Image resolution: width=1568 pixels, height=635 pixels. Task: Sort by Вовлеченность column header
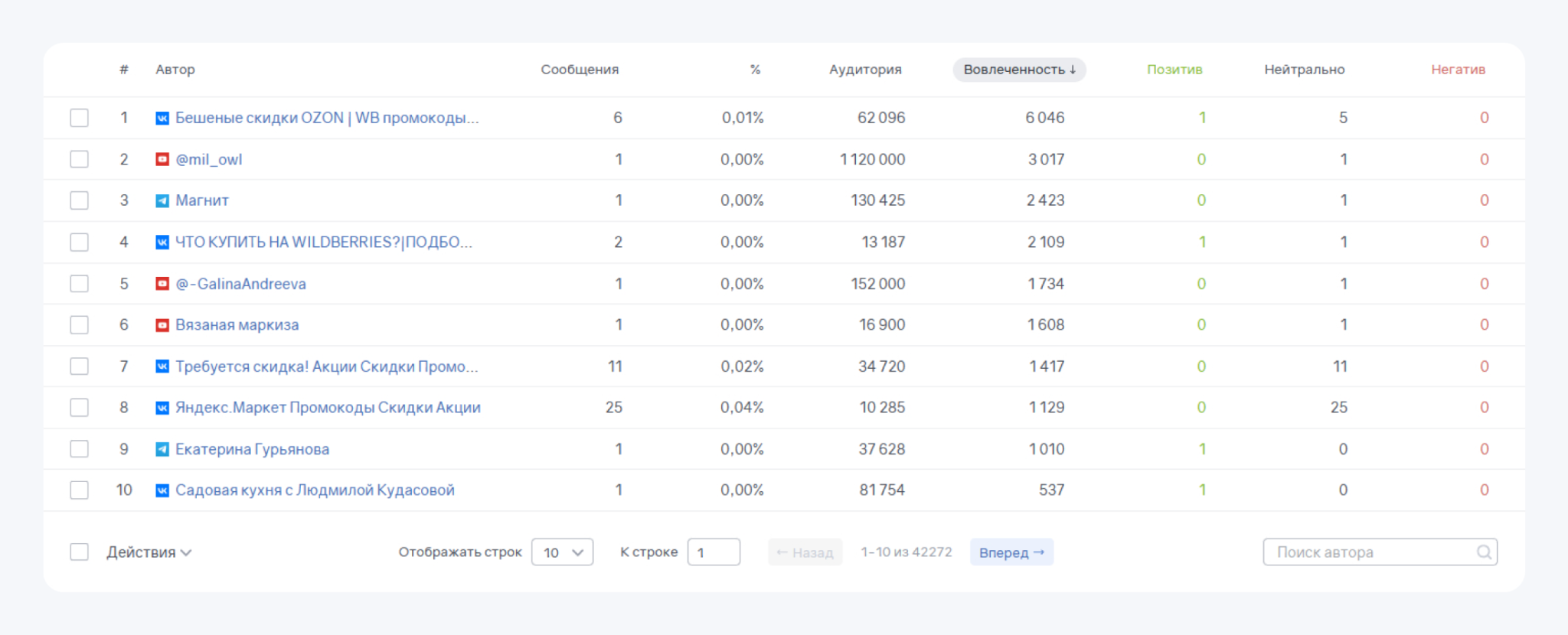tap(1019, 70)
